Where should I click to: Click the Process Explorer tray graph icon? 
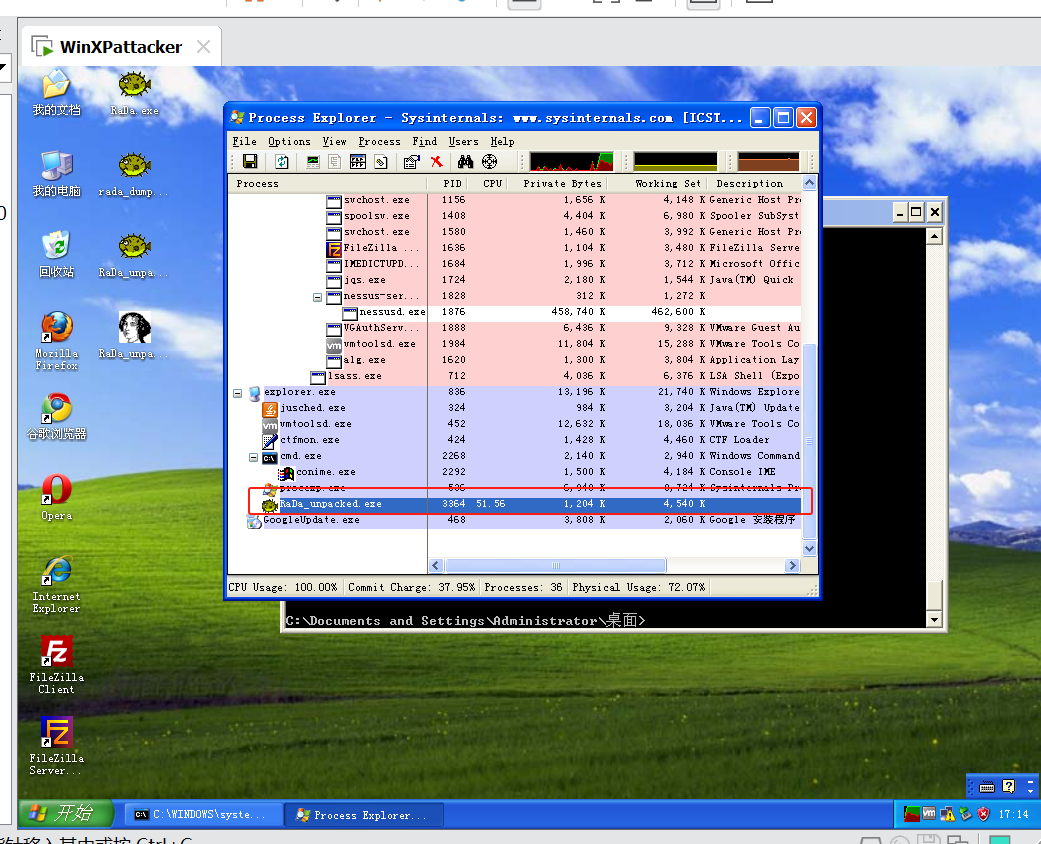(912, 813)
